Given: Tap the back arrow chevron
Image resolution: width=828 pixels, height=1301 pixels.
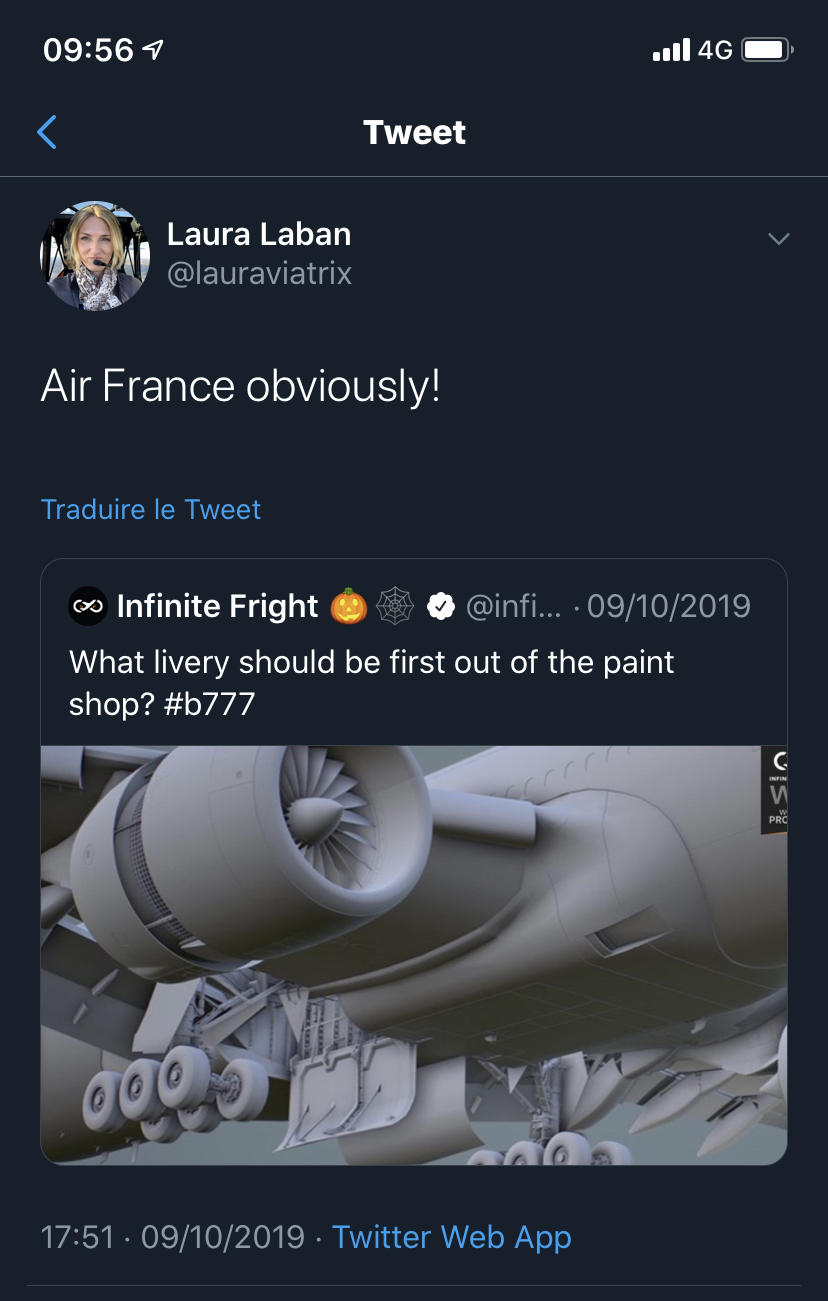Looking at the screenshot, I should [x=47, y=132].
